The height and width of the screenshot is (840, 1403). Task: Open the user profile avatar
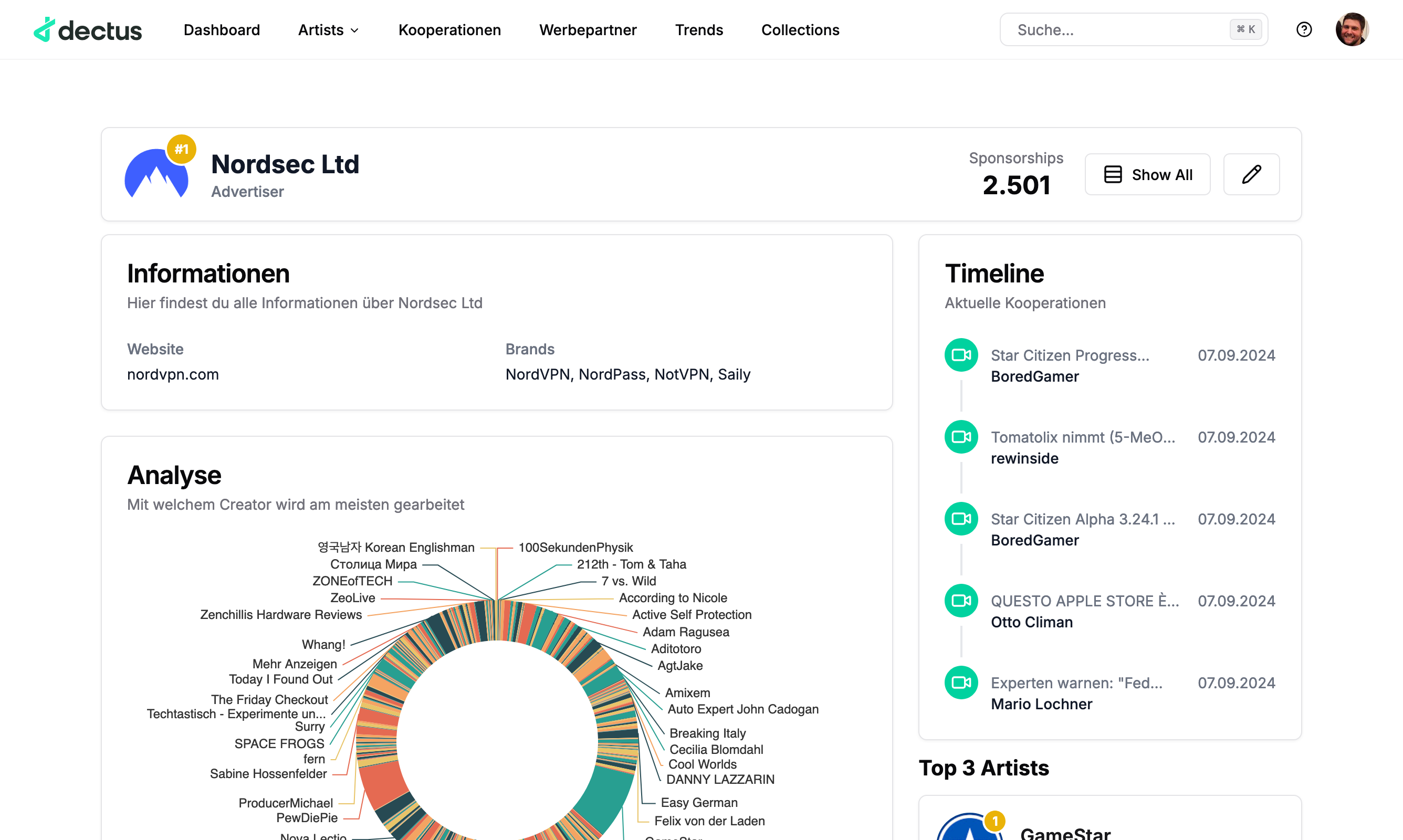pyautogui.click(x=1352, y=29)
